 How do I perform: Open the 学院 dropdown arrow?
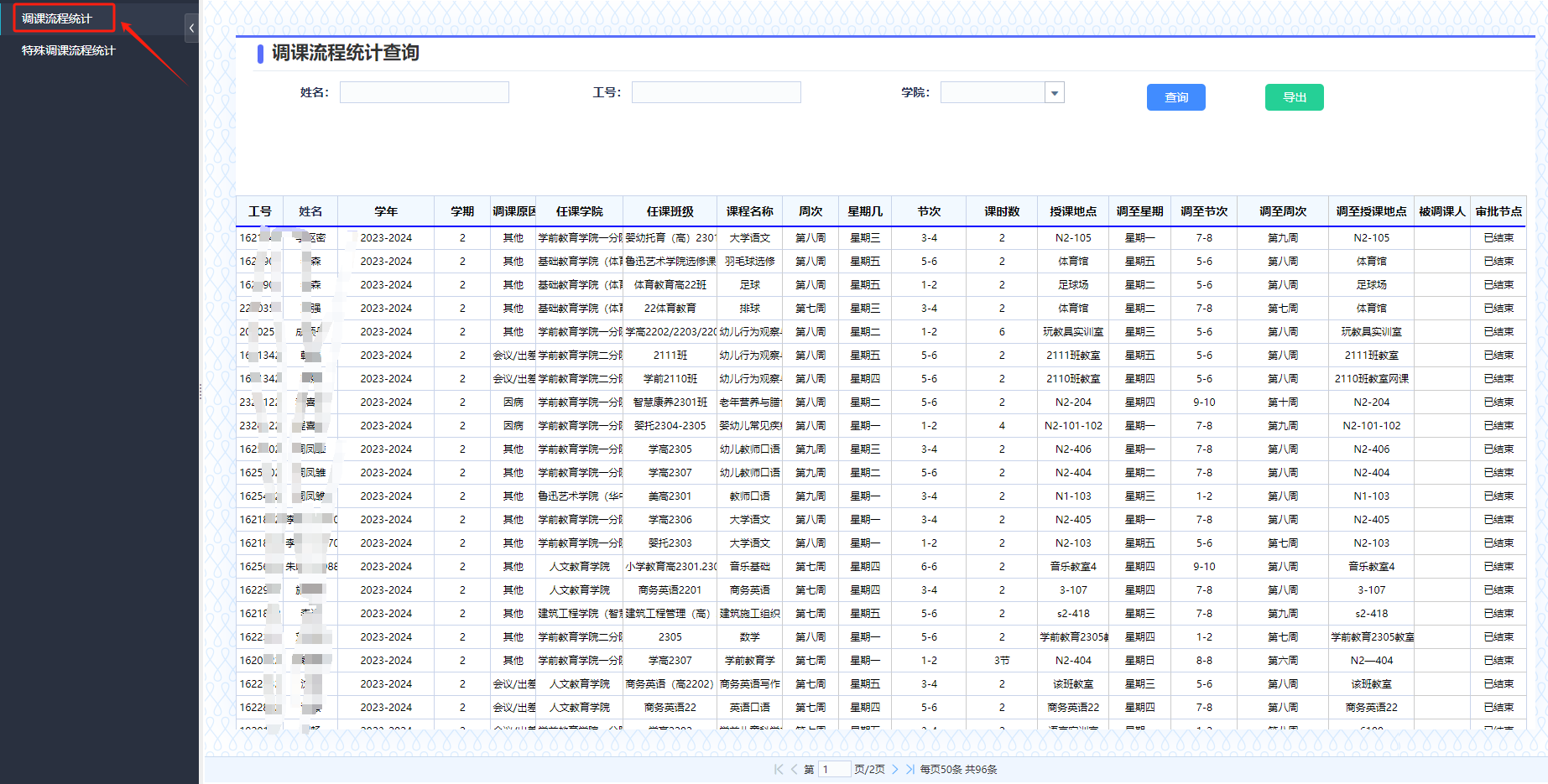[1055, 93]
